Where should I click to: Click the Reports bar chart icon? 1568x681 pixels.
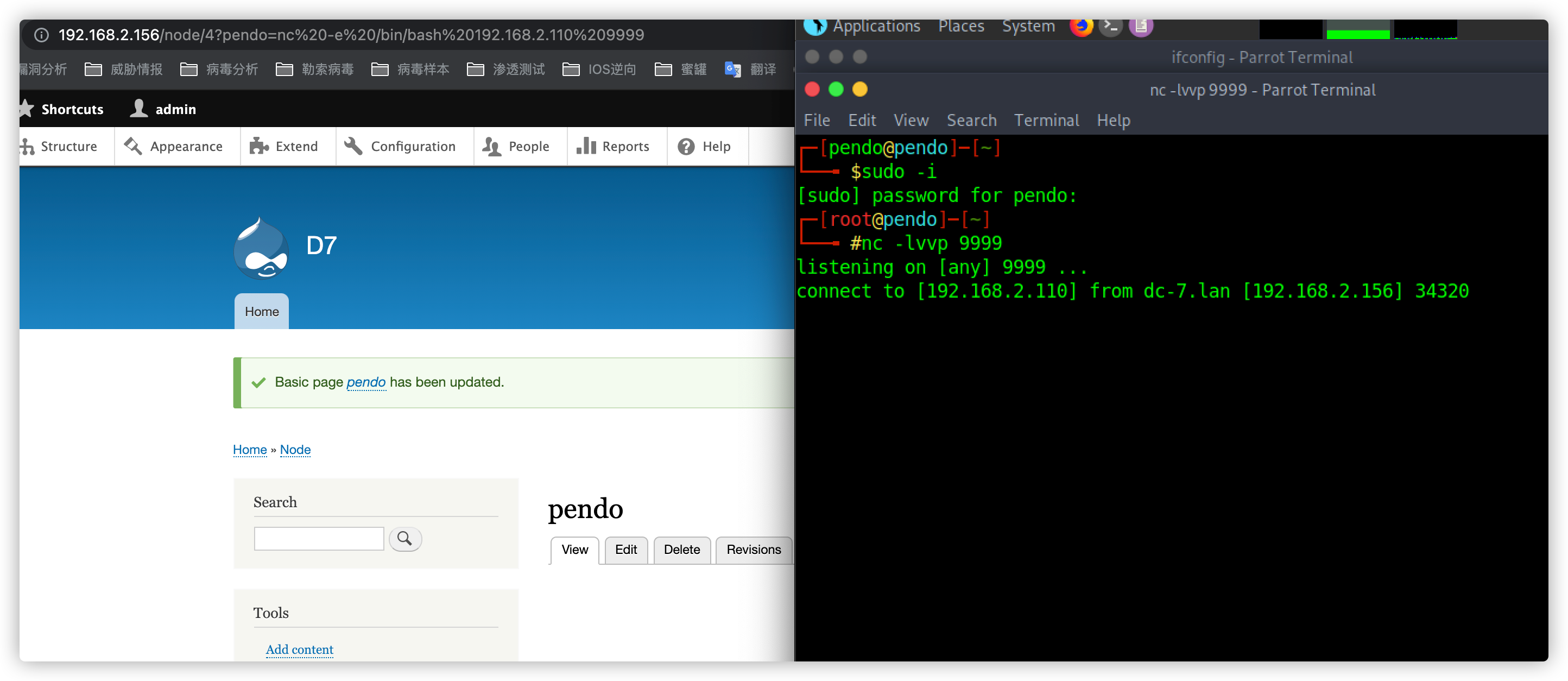click(586, 146)
